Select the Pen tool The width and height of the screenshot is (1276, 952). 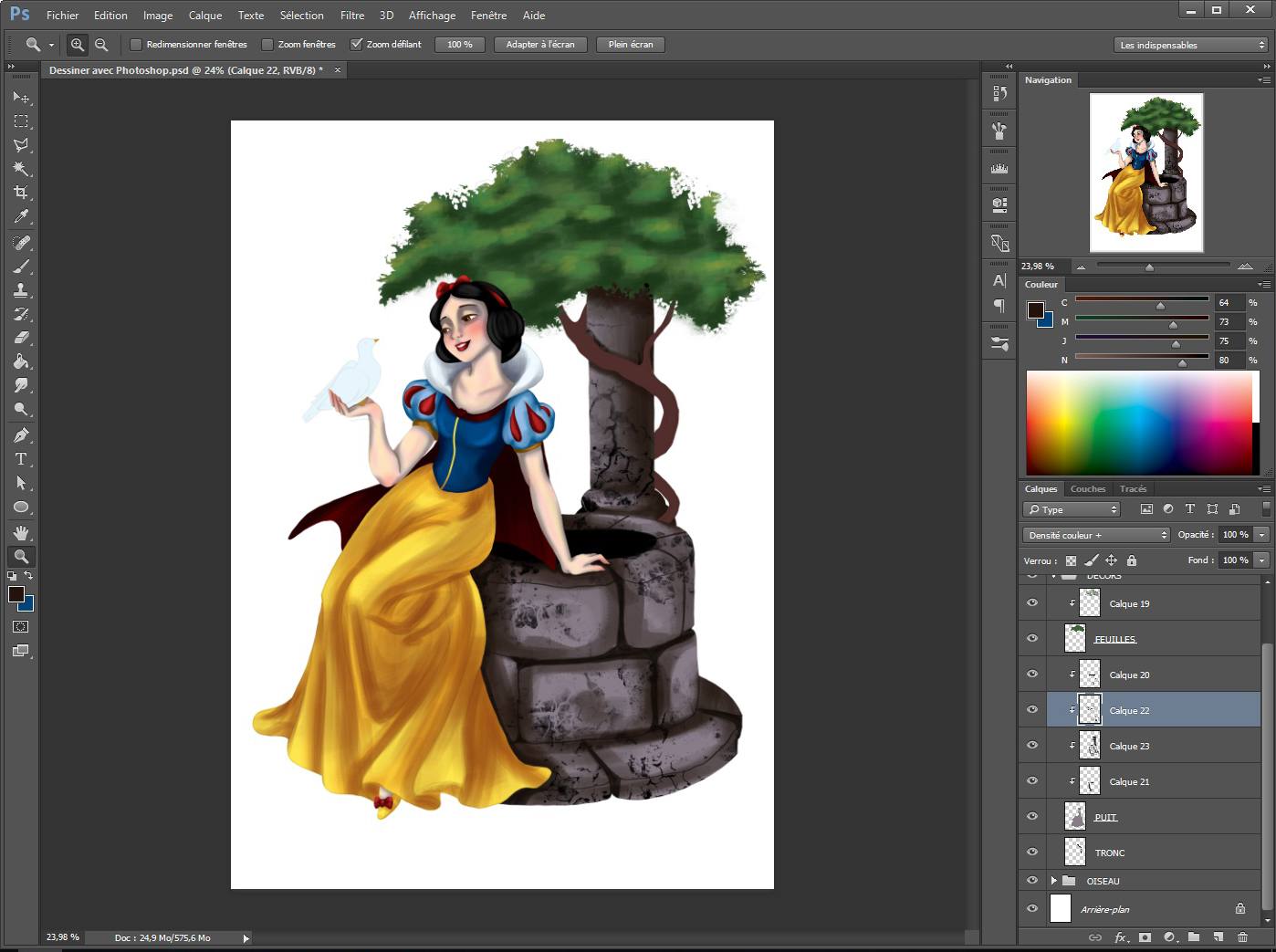click(20, 435)
